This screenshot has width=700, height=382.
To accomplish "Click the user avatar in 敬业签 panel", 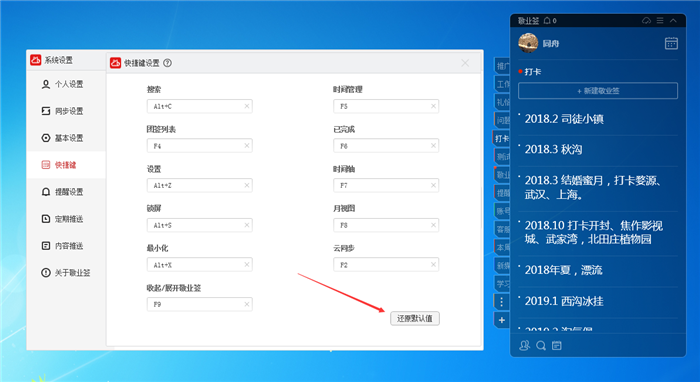I will point(528,43).
